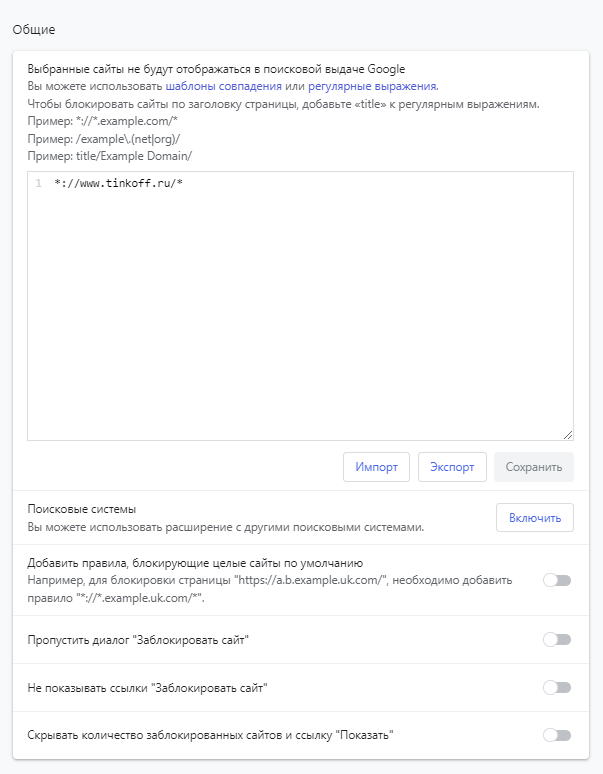Click the Пропустить диалог option label text

tap(138, 639)
